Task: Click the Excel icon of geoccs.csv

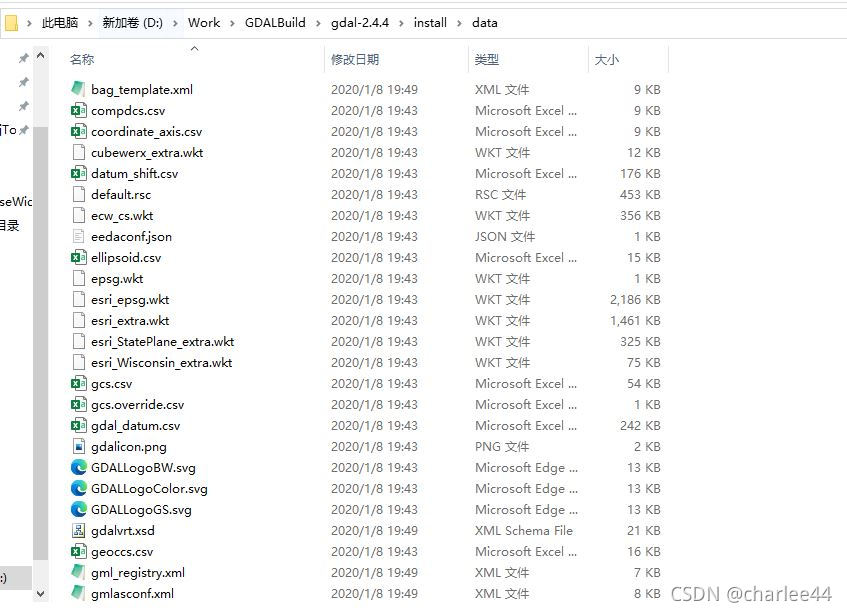Action: click(x=78, y=552)
